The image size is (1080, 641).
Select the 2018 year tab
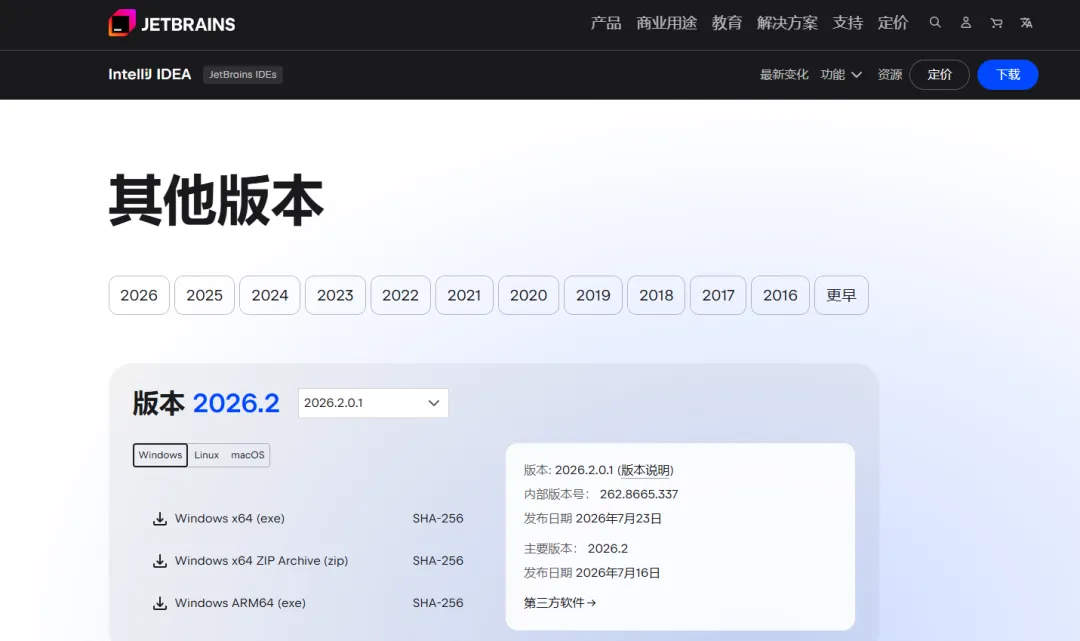pyautogui.click(x=656, y=295)
